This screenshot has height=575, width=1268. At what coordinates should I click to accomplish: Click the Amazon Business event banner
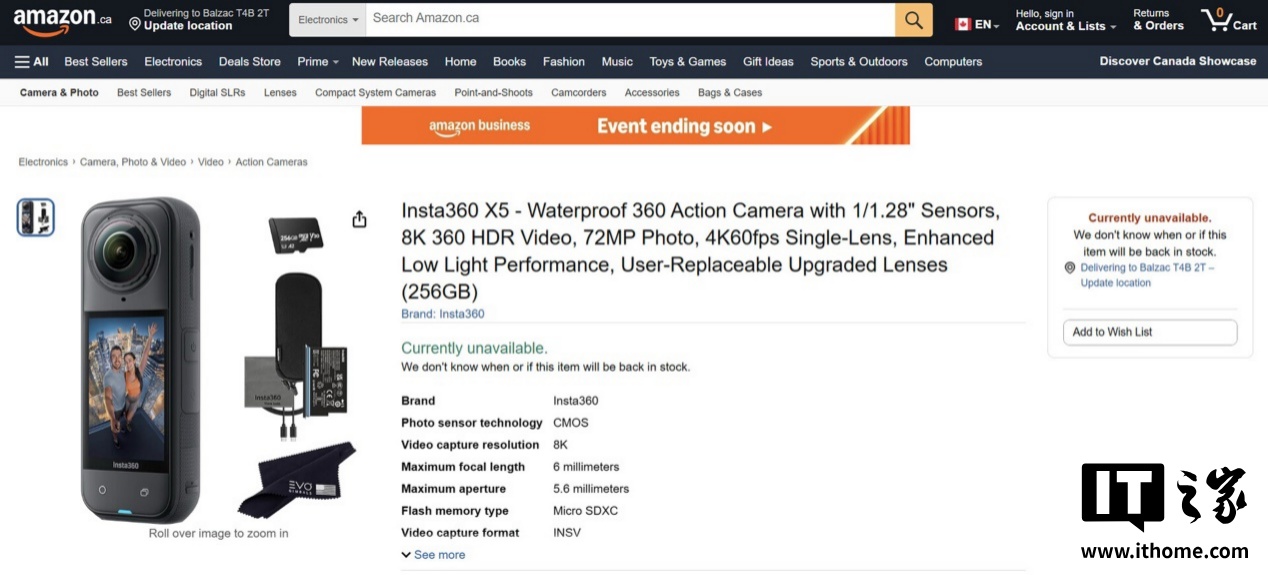click(635, 126)
